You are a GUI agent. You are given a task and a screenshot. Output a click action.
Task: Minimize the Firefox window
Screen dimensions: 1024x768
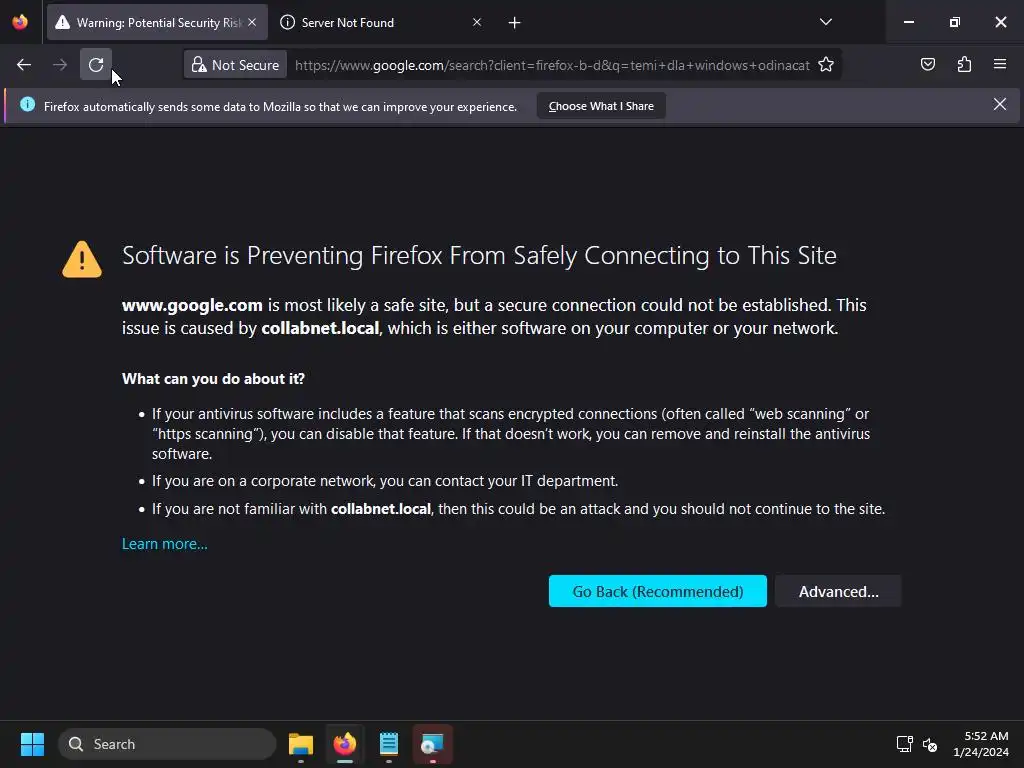click(x=908, y=22)
